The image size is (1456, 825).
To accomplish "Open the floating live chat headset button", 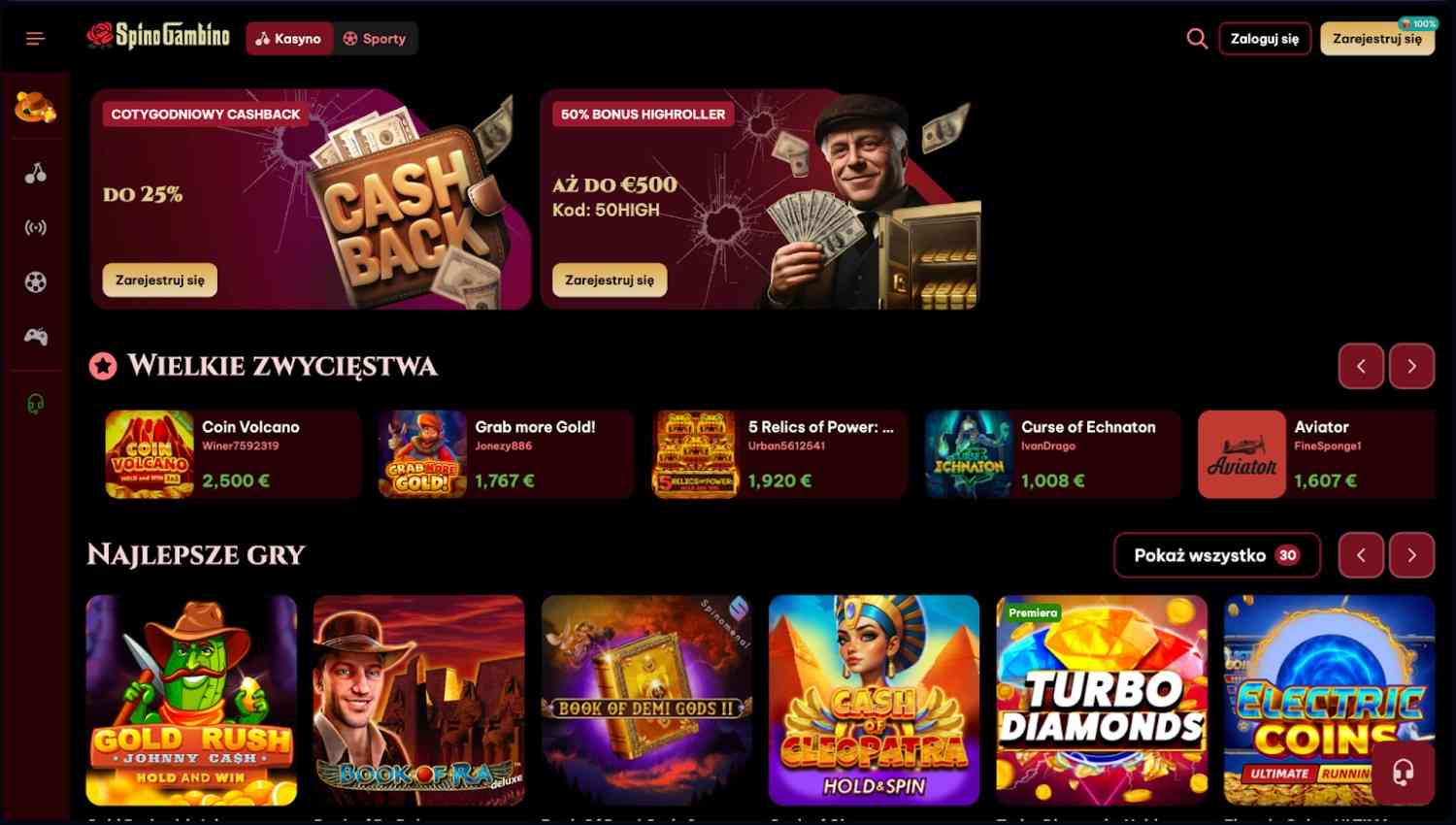I will (x=1404, y=773).
